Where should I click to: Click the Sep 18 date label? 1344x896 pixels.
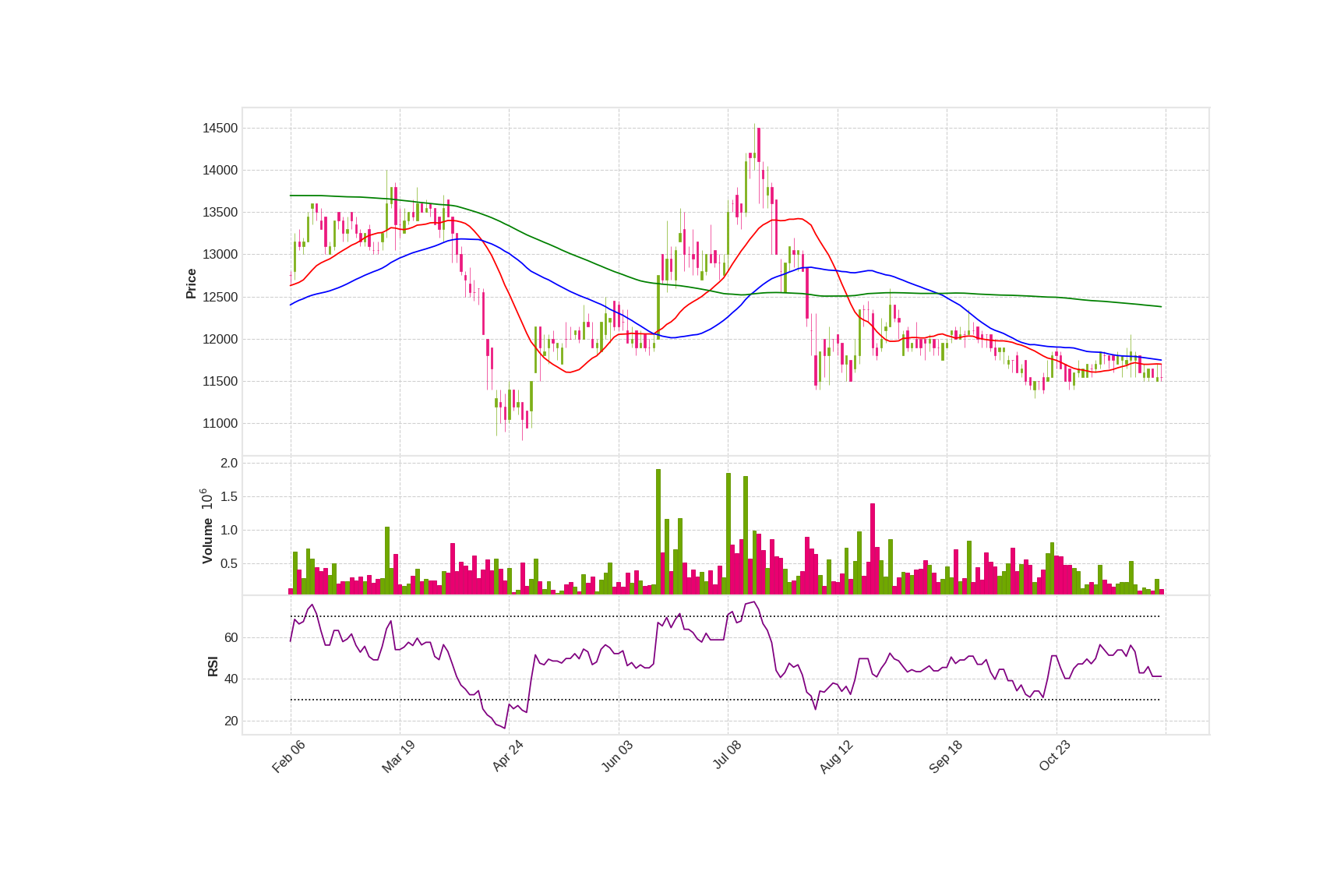click(x=946, y=757)
